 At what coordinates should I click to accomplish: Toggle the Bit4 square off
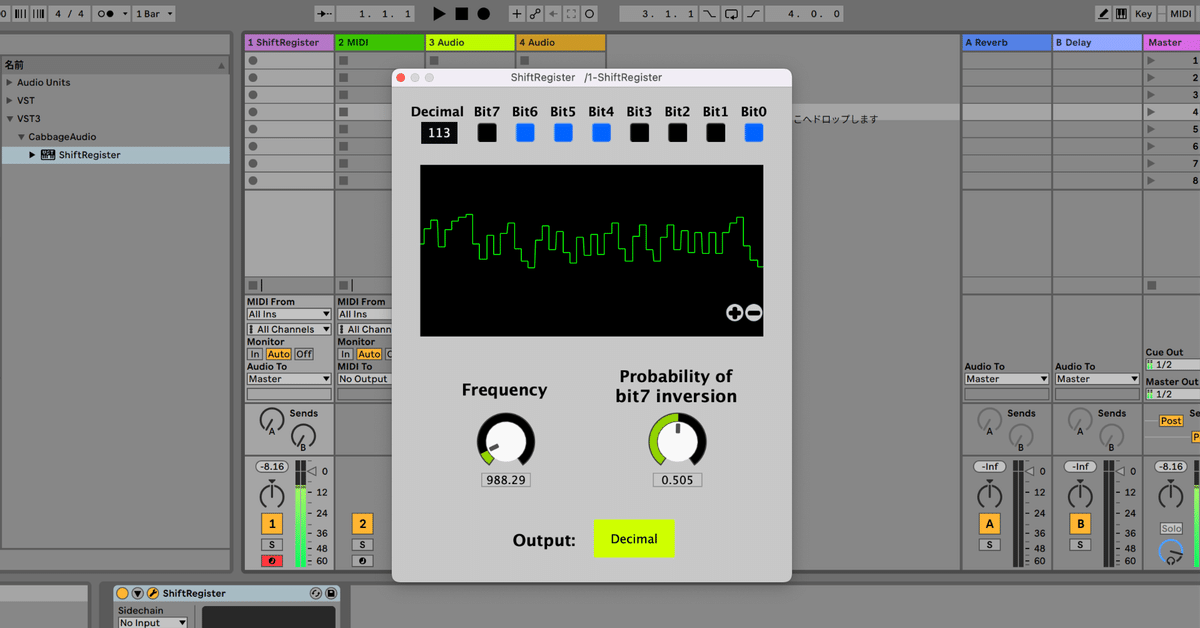pyautogui.click(x=601, y=132)
